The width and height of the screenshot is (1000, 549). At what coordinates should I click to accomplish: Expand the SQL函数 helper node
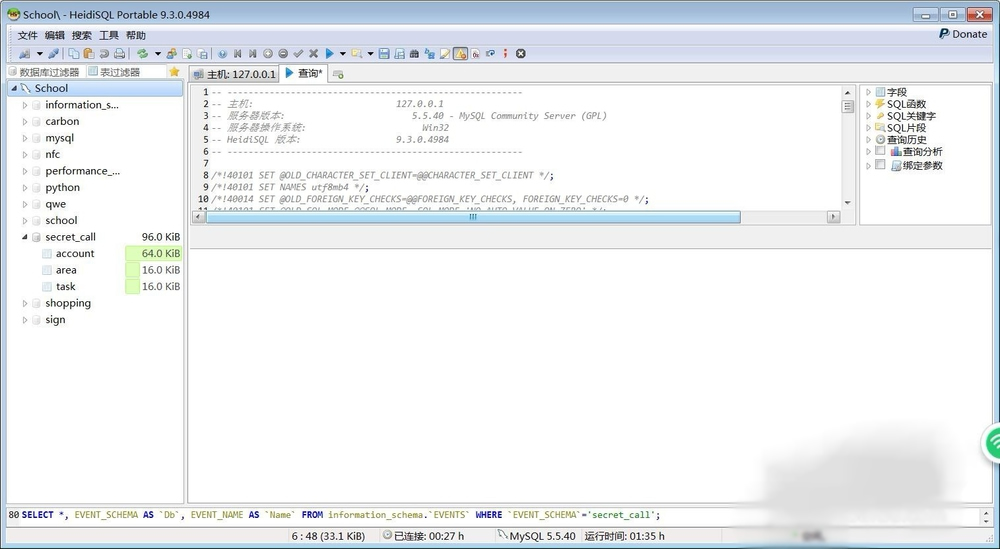point(868,104)
